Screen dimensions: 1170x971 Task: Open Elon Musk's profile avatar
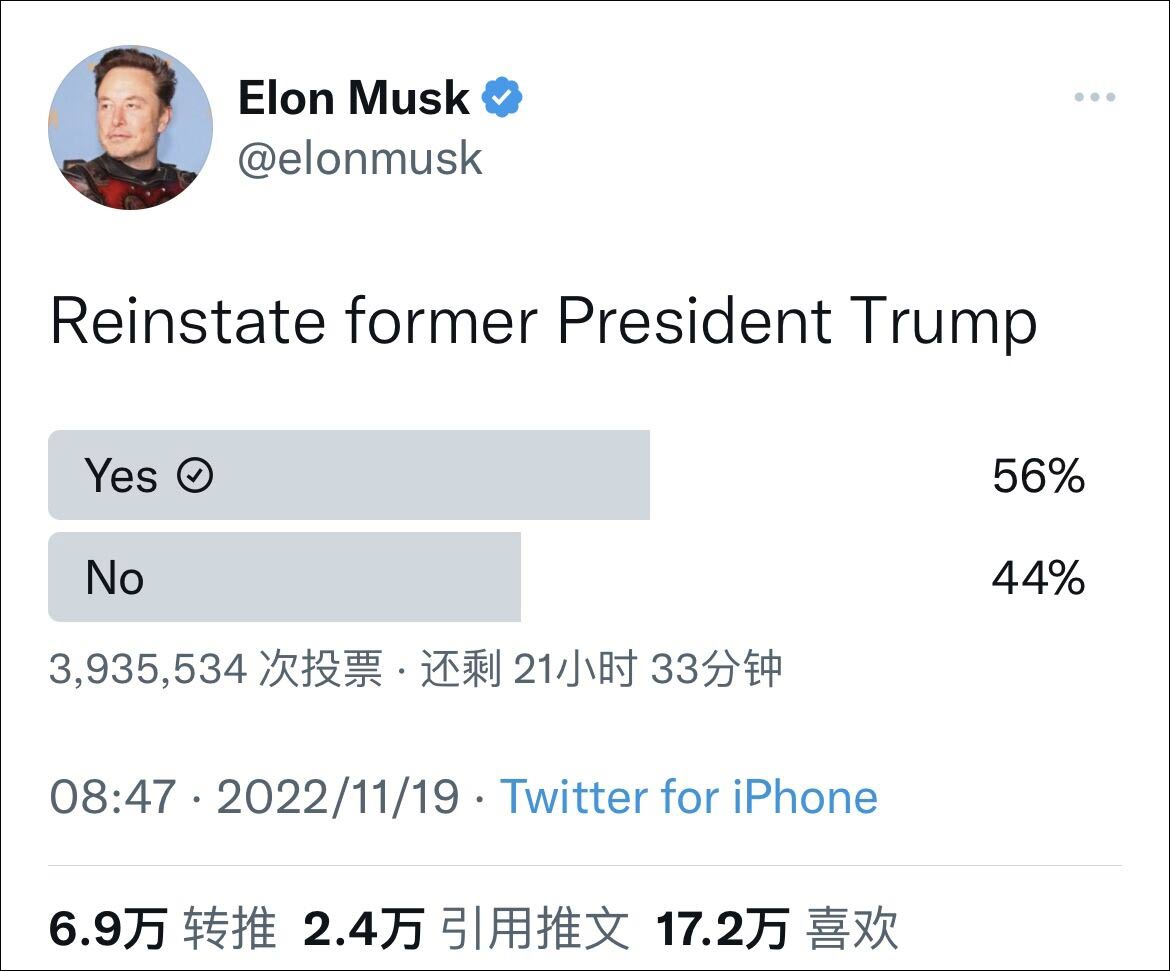(x=131, y=127)
